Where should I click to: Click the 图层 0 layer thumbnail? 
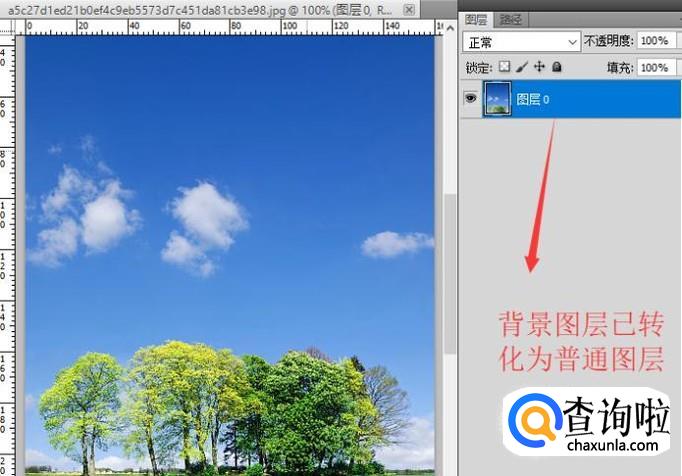click(497, 100)
